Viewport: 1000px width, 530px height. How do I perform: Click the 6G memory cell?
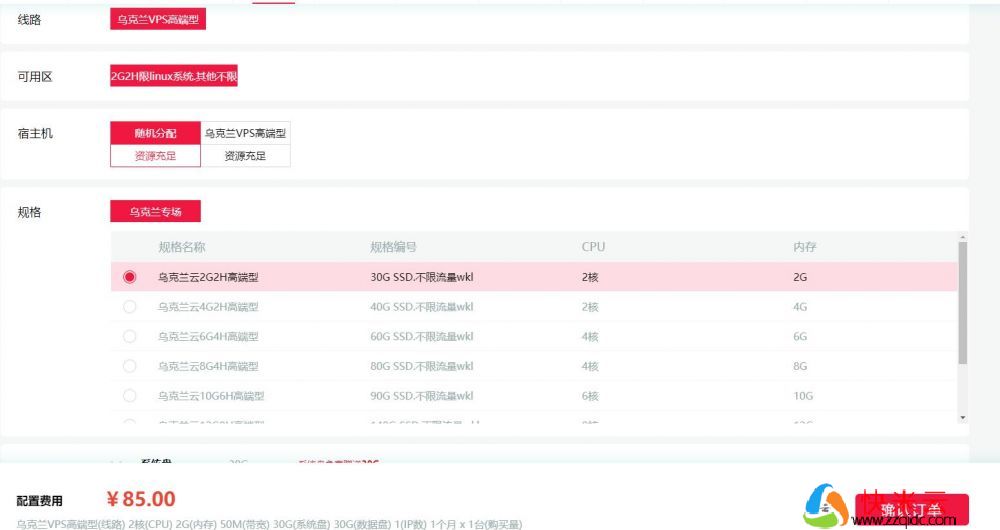point(800,336)
